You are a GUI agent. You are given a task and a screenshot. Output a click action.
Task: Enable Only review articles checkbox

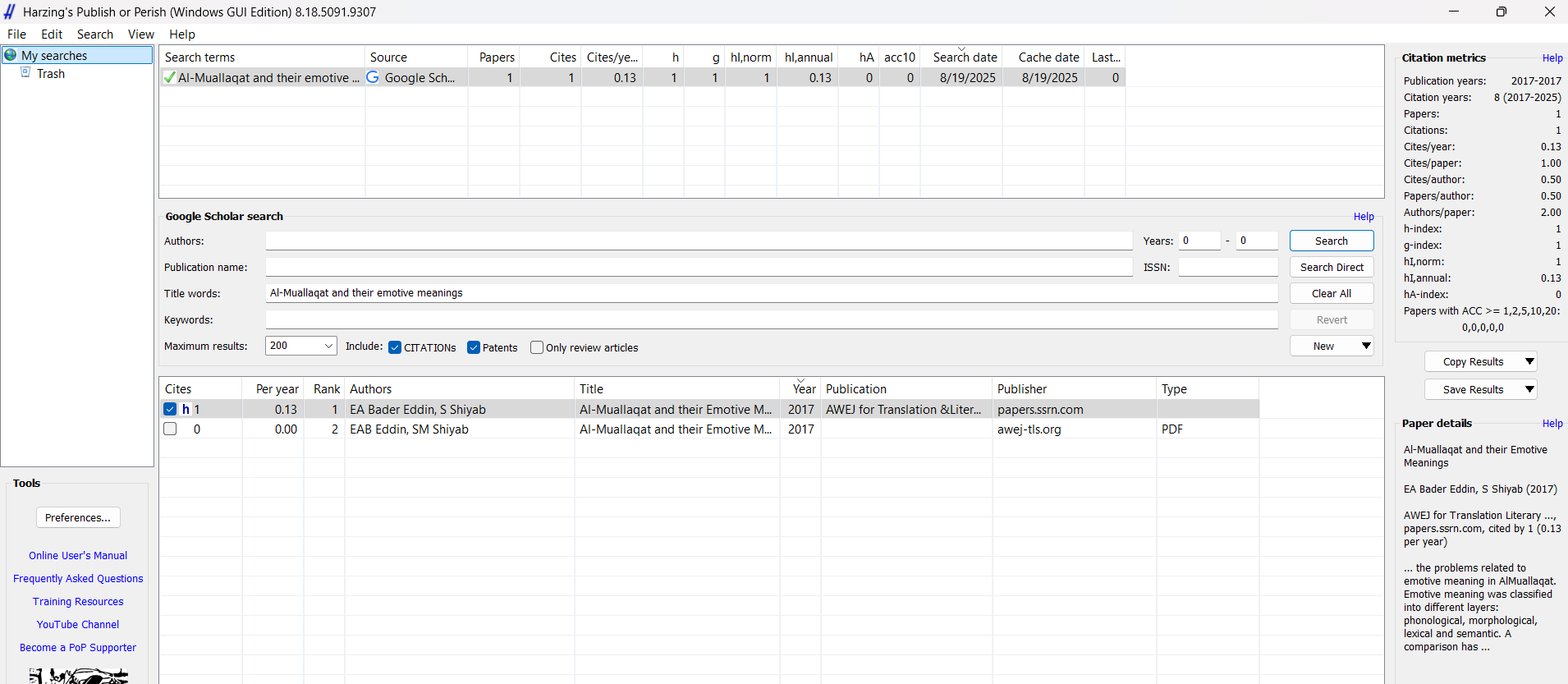click(x=537, y=347)
